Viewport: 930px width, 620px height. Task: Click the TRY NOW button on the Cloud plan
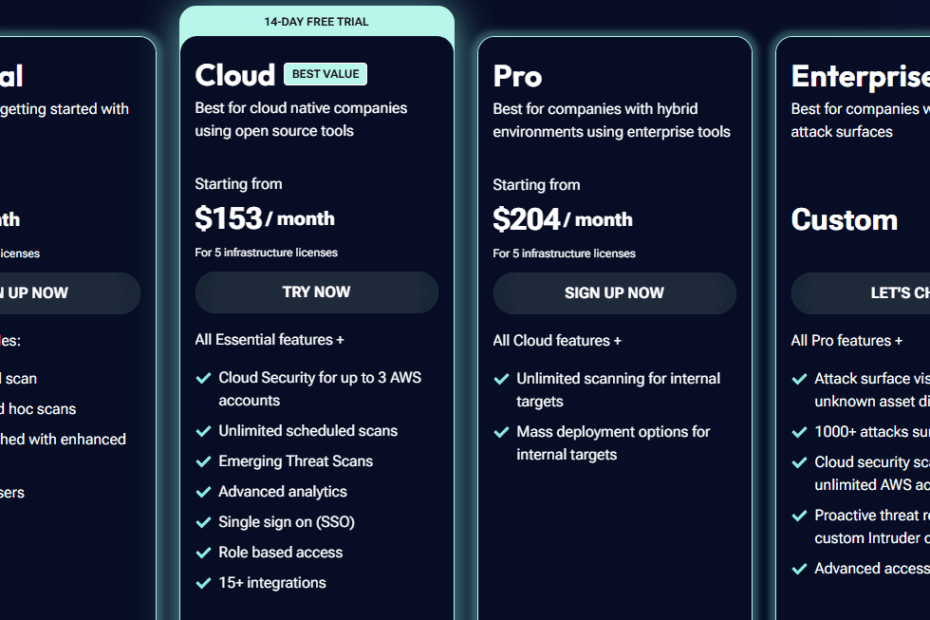click(x=317, y=292)
